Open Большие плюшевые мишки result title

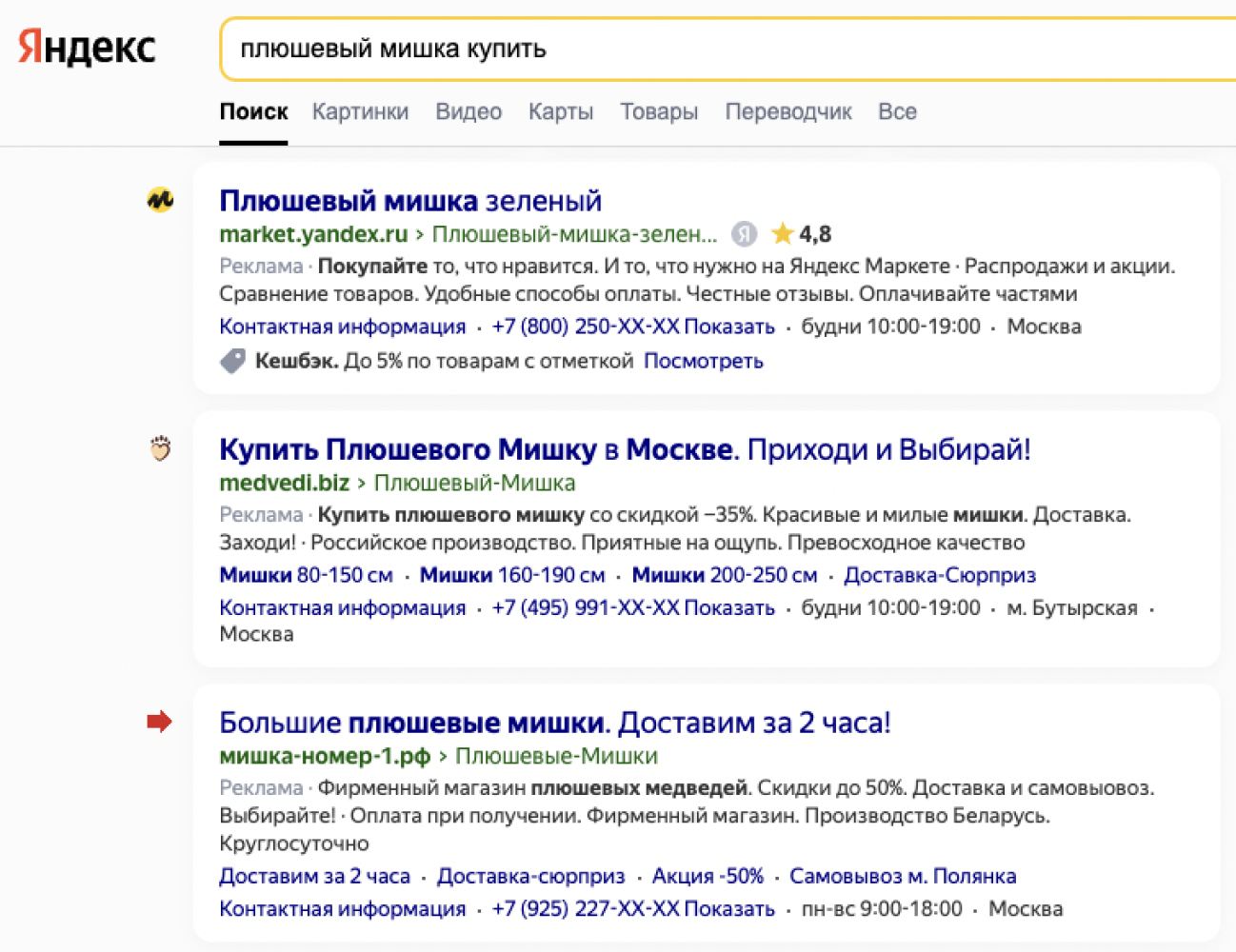(555, 723)
